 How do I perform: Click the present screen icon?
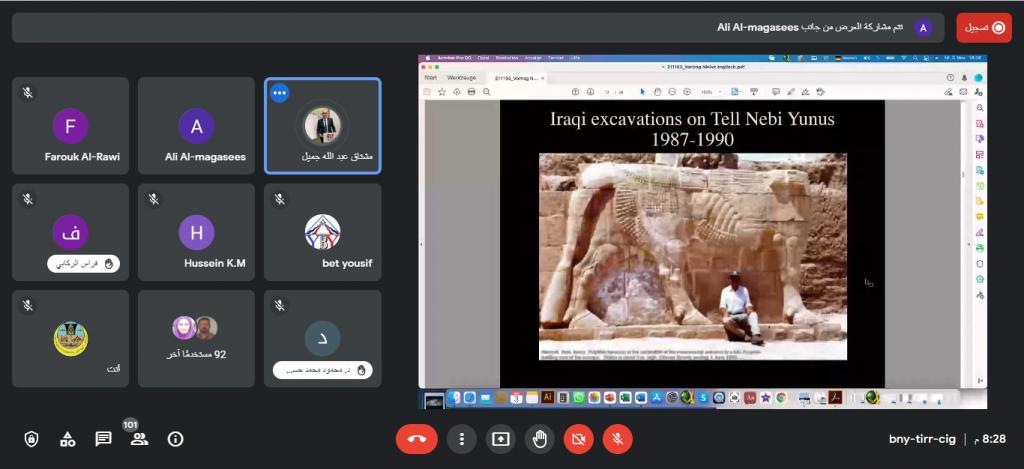[500, 438]
